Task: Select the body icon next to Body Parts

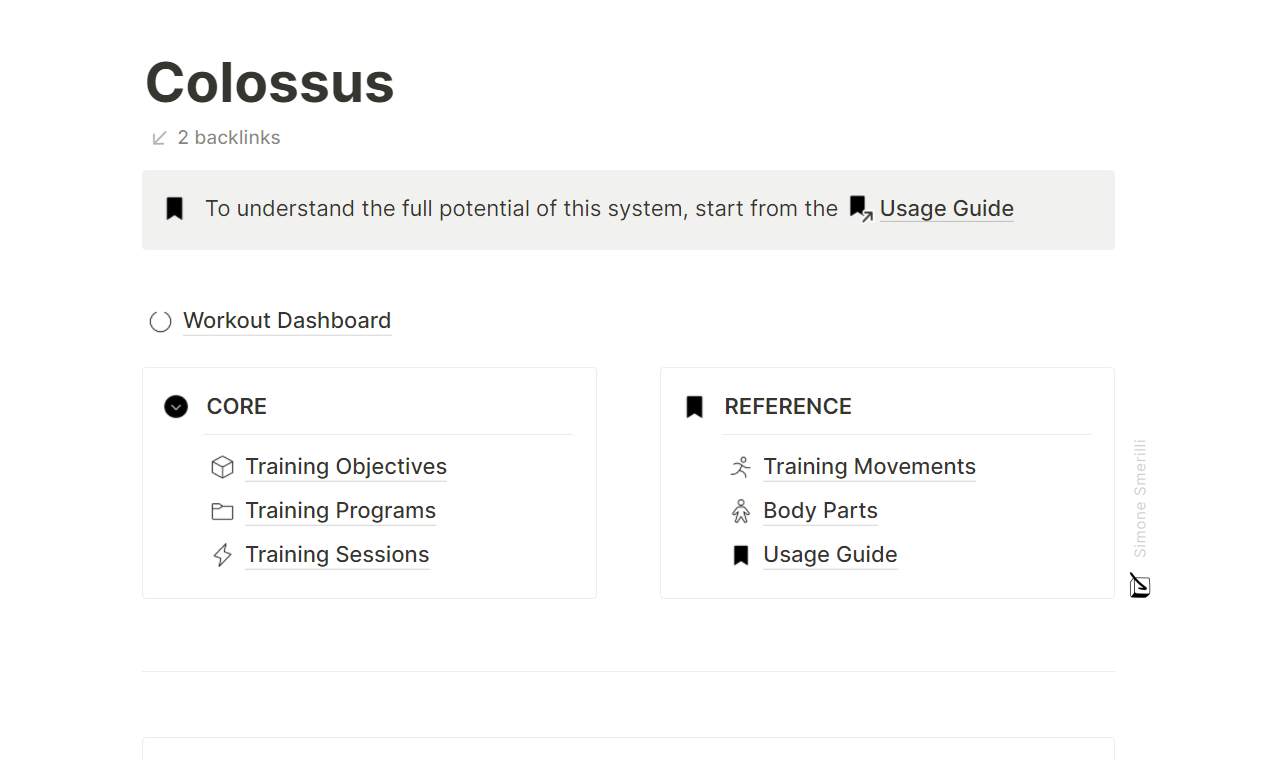Action: [740, 510]
